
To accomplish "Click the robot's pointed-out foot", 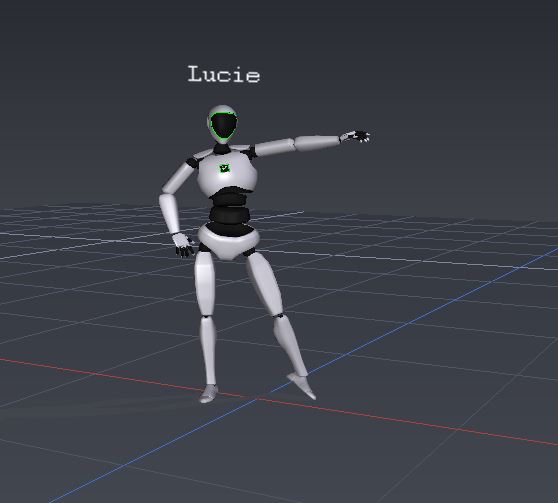I will tap(301, 386).
